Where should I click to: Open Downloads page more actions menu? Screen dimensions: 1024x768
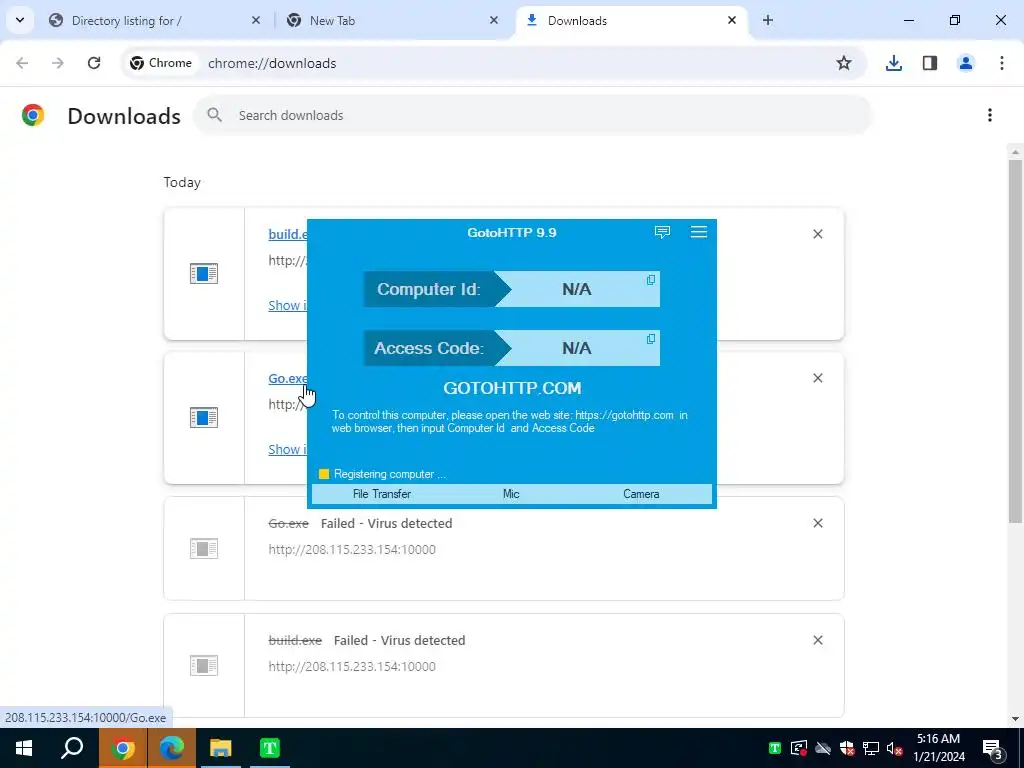tap(990, 115)
